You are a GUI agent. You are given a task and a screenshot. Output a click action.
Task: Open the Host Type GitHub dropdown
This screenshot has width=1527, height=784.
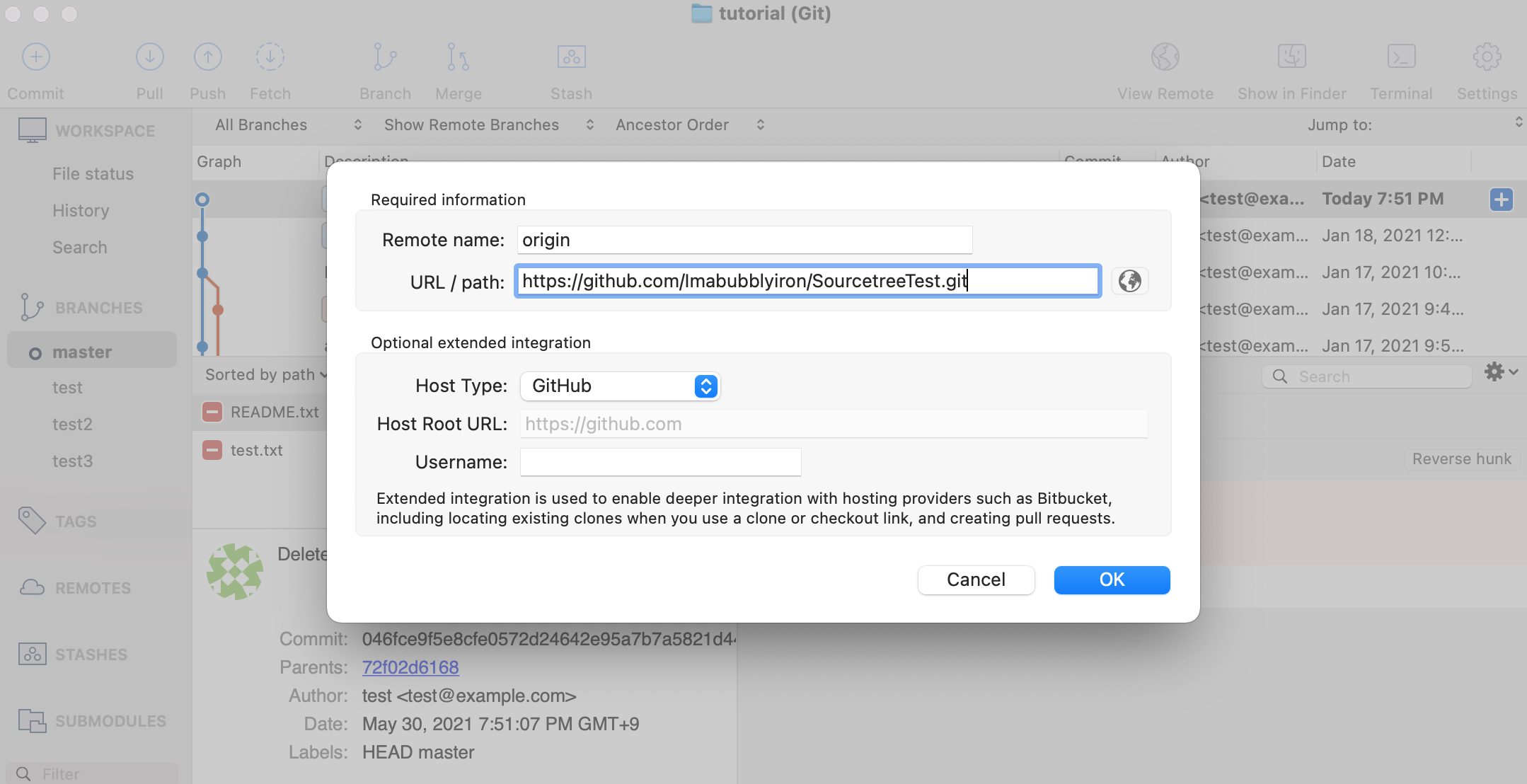click(620, 386)
